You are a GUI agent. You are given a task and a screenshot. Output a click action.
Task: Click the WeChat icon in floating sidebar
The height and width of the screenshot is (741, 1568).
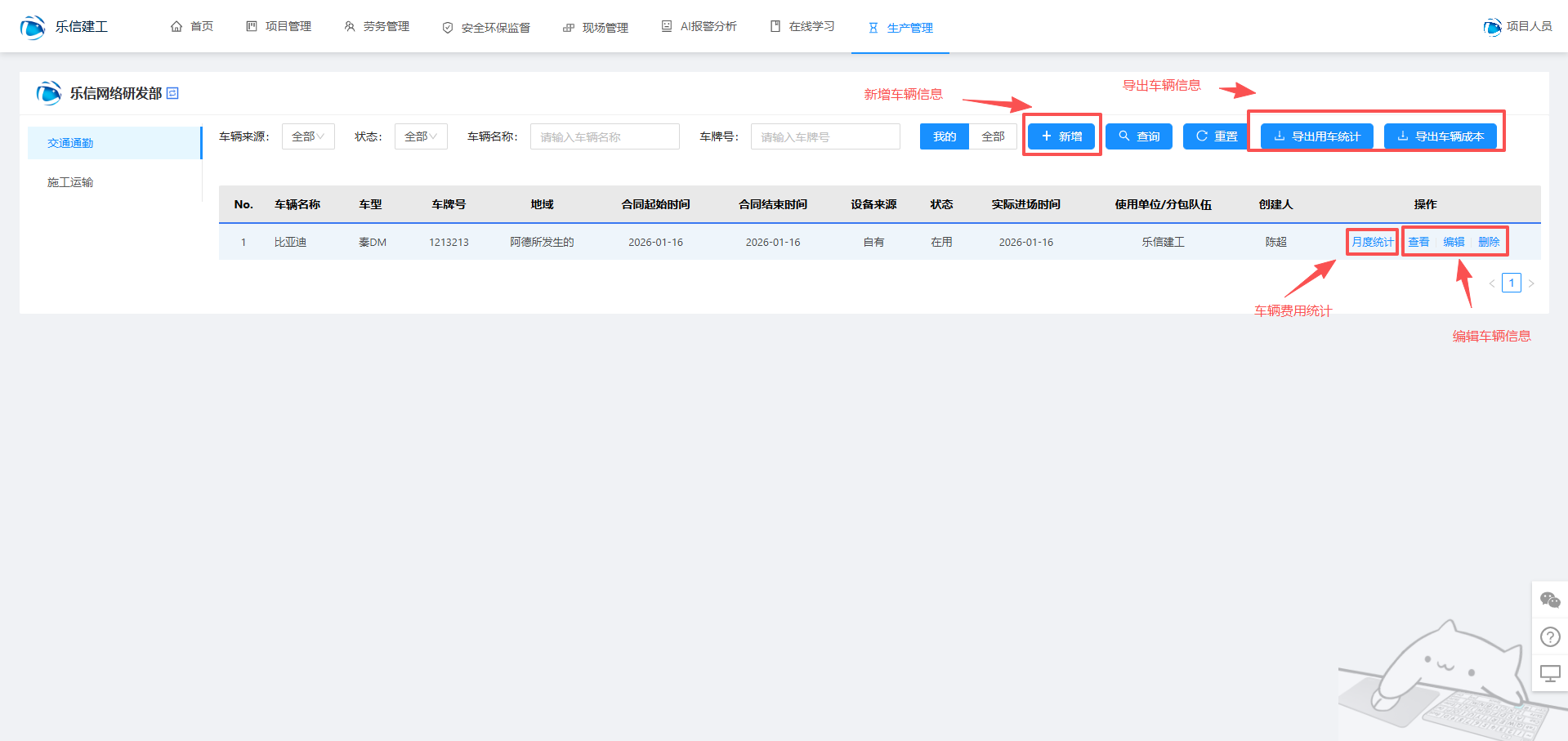[1549, 600]
